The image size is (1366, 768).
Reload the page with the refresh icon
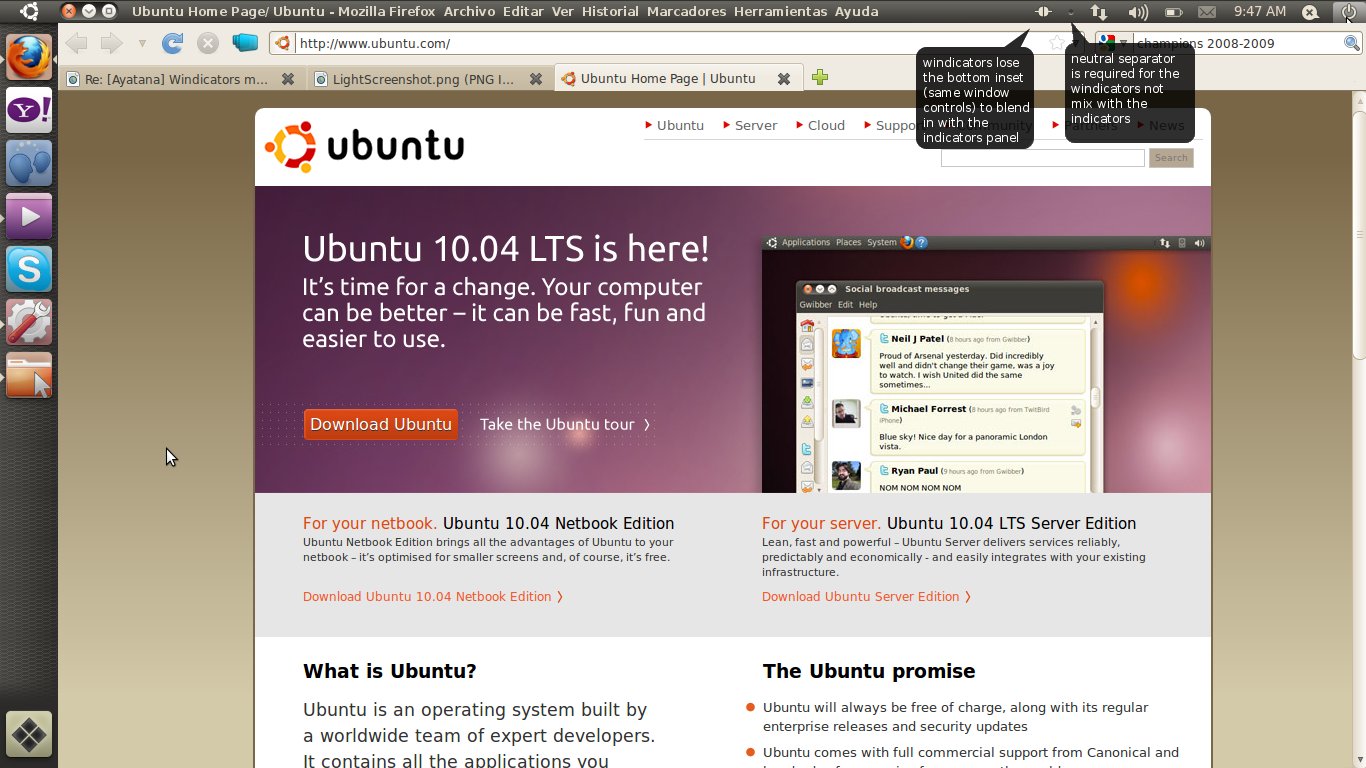[x=172, y=43]
